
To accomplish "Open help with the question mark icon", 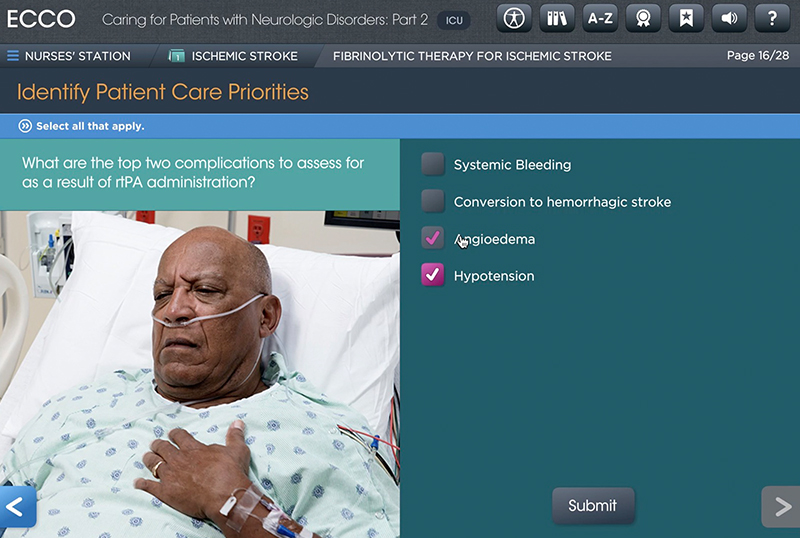I will (x=772, y=18).
